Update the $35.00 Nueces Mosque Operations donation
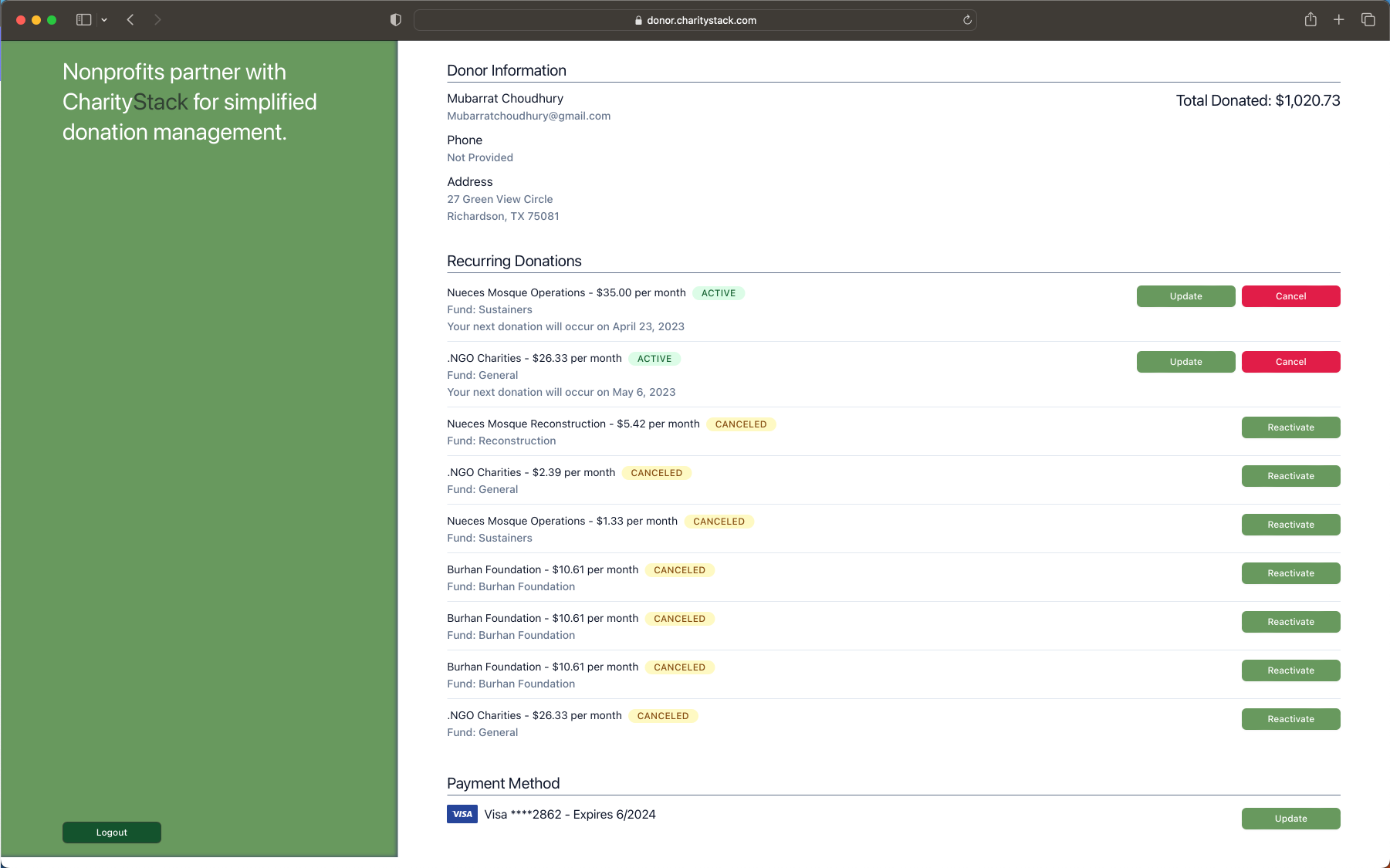This screenshot has width=1390, height=868. [x=1185, y=296]
